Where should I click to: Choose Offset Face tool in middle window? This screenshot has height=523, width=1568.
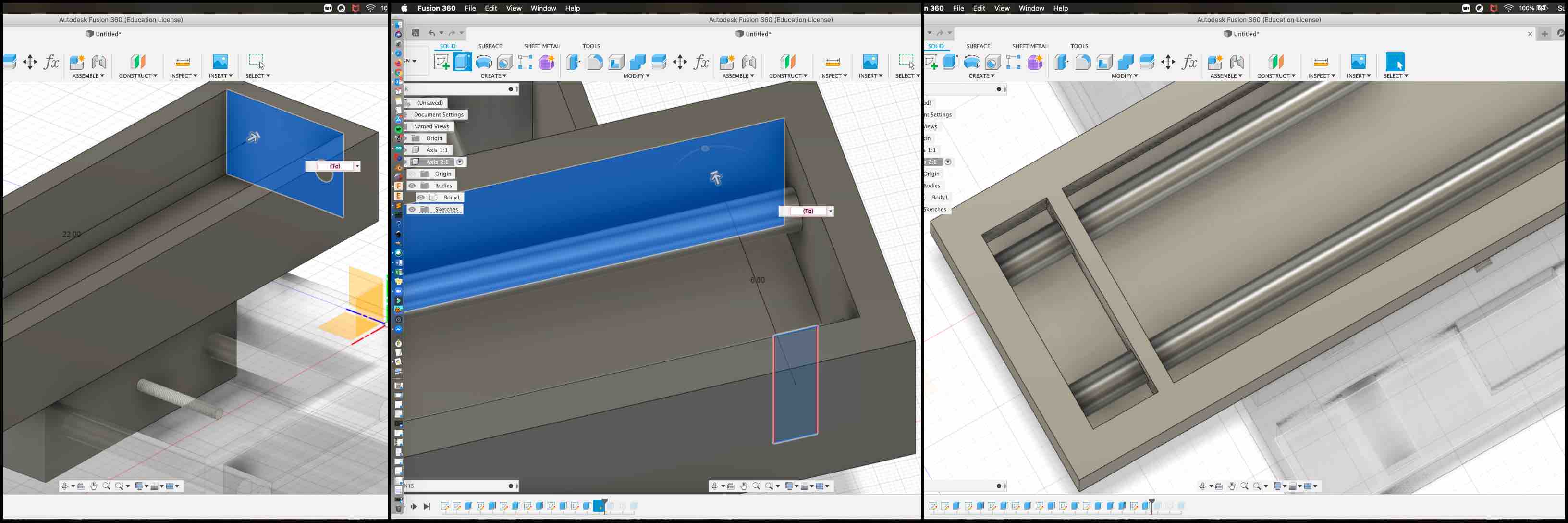click(x=659, y=62)
